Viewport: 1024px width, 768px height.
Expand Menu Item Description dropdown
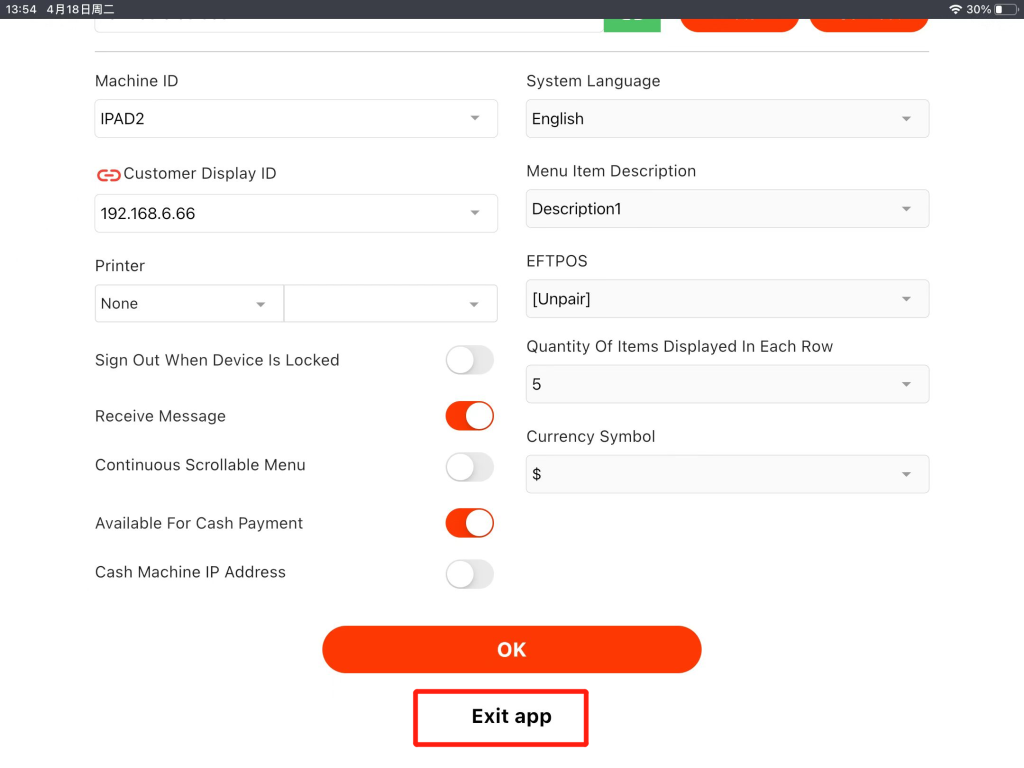click(727, 209)
